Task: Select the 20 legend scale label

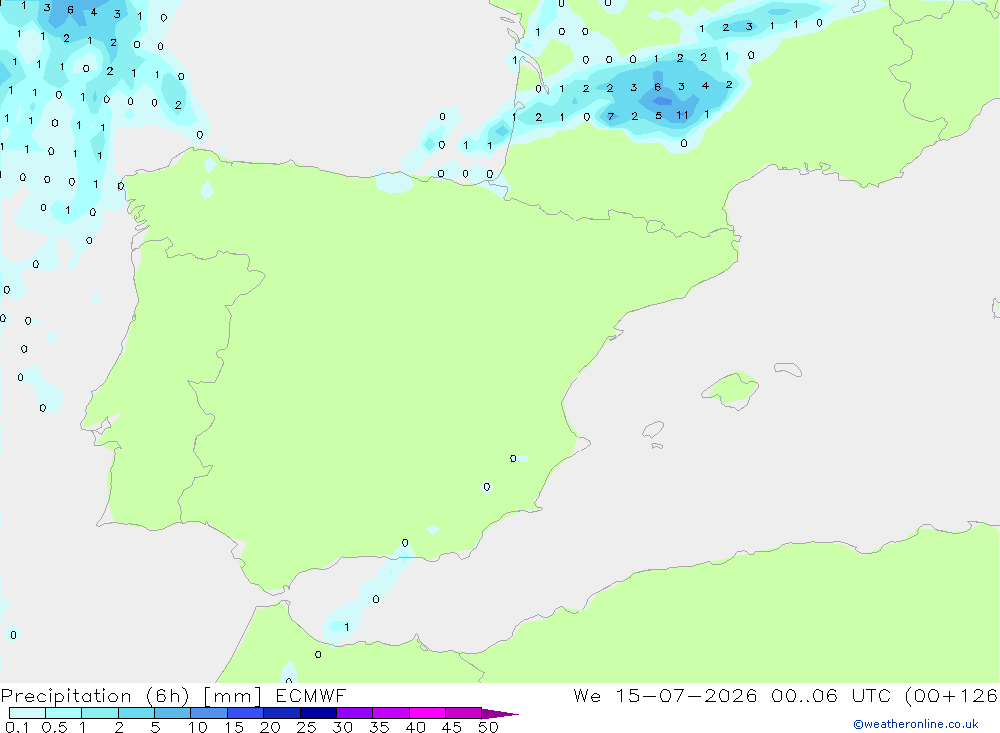Action: [270, 727]
